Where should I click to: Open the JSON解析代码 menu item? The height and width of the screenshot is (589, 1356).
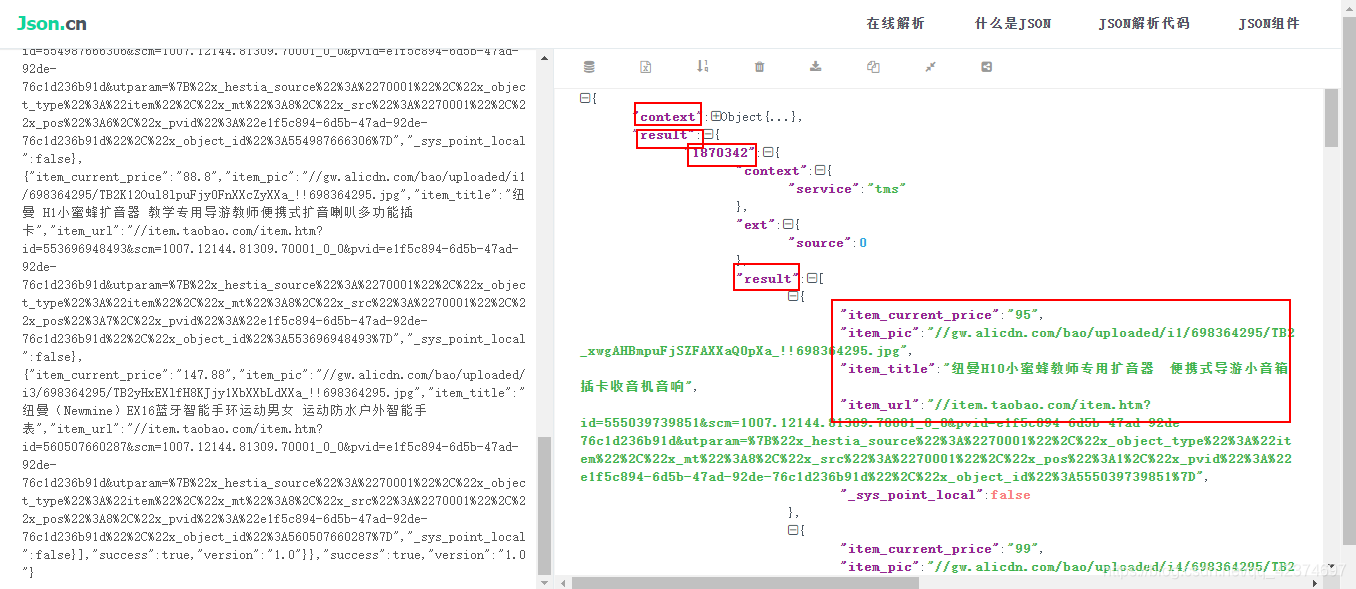click(x=1144, y=24)
